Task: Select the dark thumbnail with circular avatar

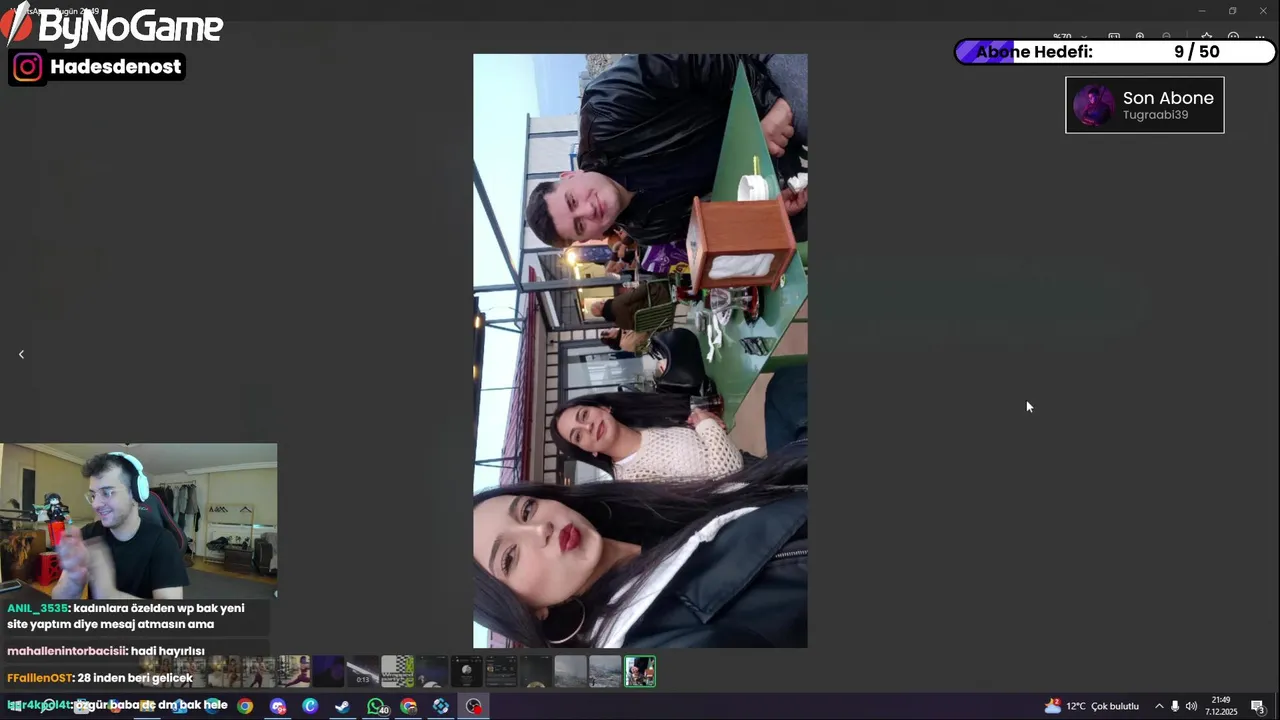Action: 467,671
